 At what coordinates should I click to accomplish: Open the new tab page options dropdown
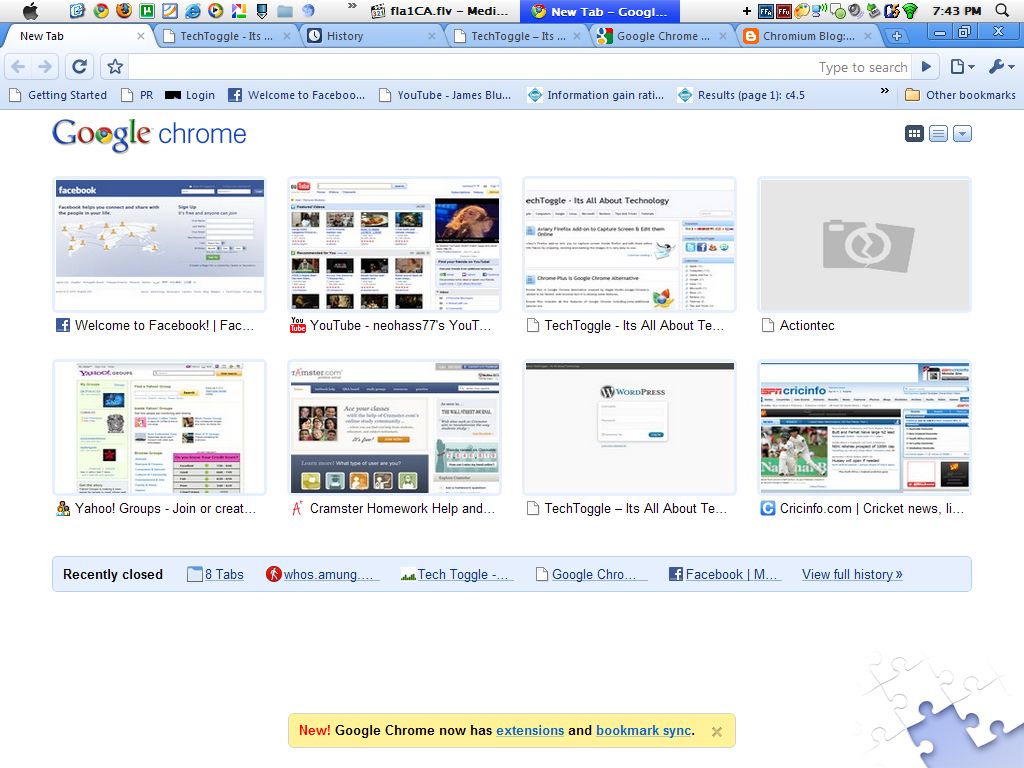pyautogui.click(x=963, y=134)
